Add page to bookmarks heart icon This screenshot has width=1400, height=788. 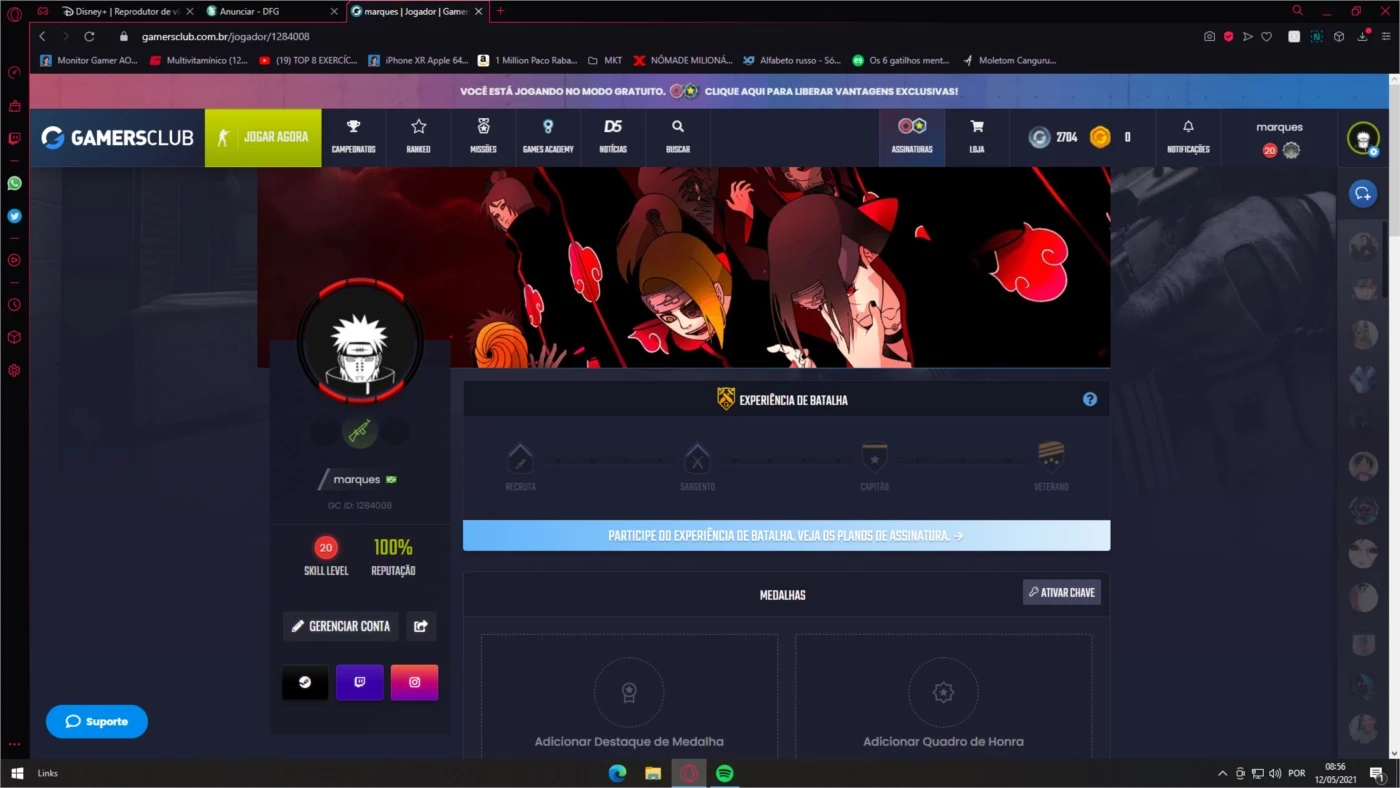pyautogui.click(x=1266, y=36)
